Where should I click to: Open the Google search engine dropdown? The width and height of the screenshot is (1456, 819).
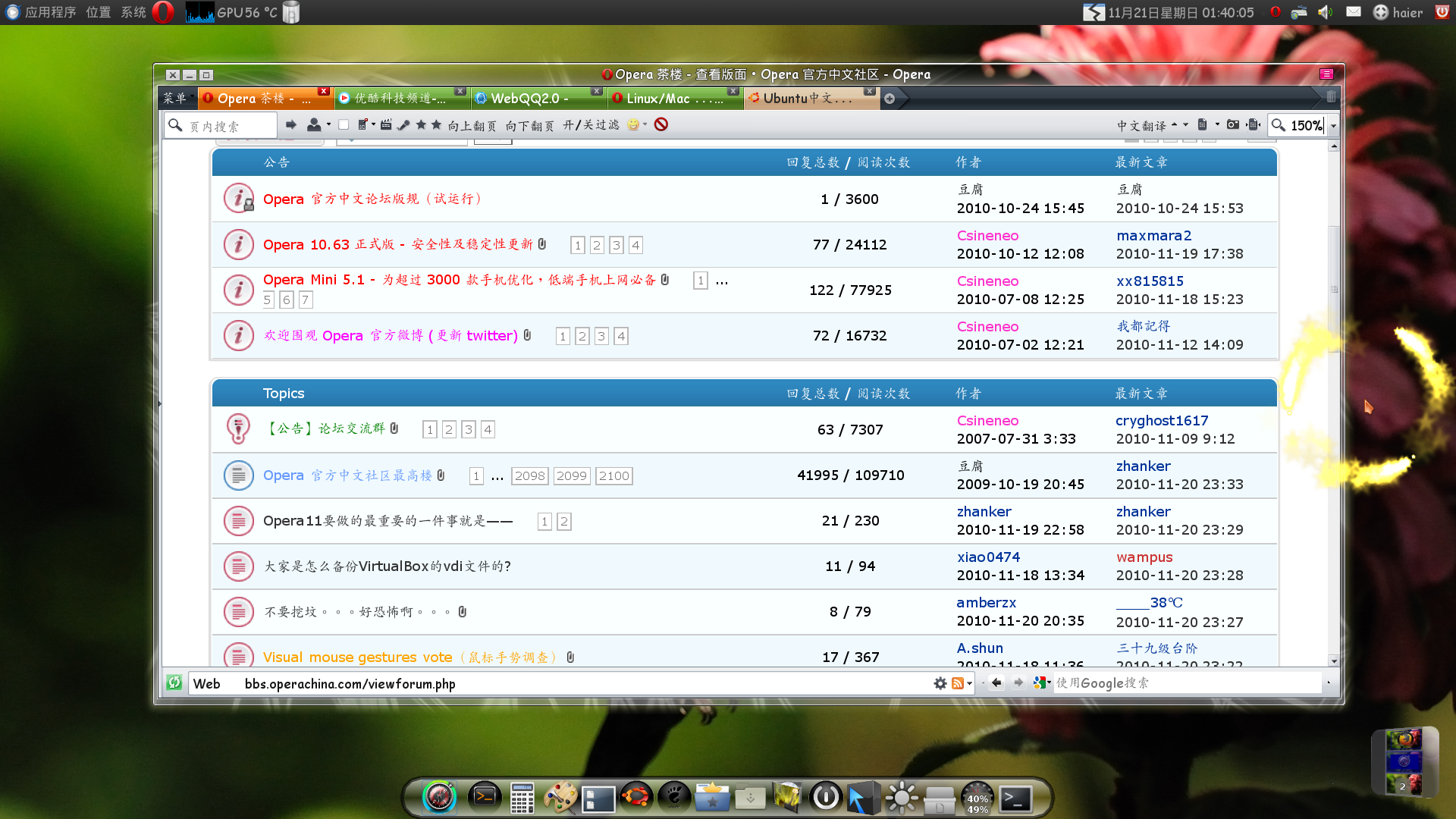click(1042, 682)
